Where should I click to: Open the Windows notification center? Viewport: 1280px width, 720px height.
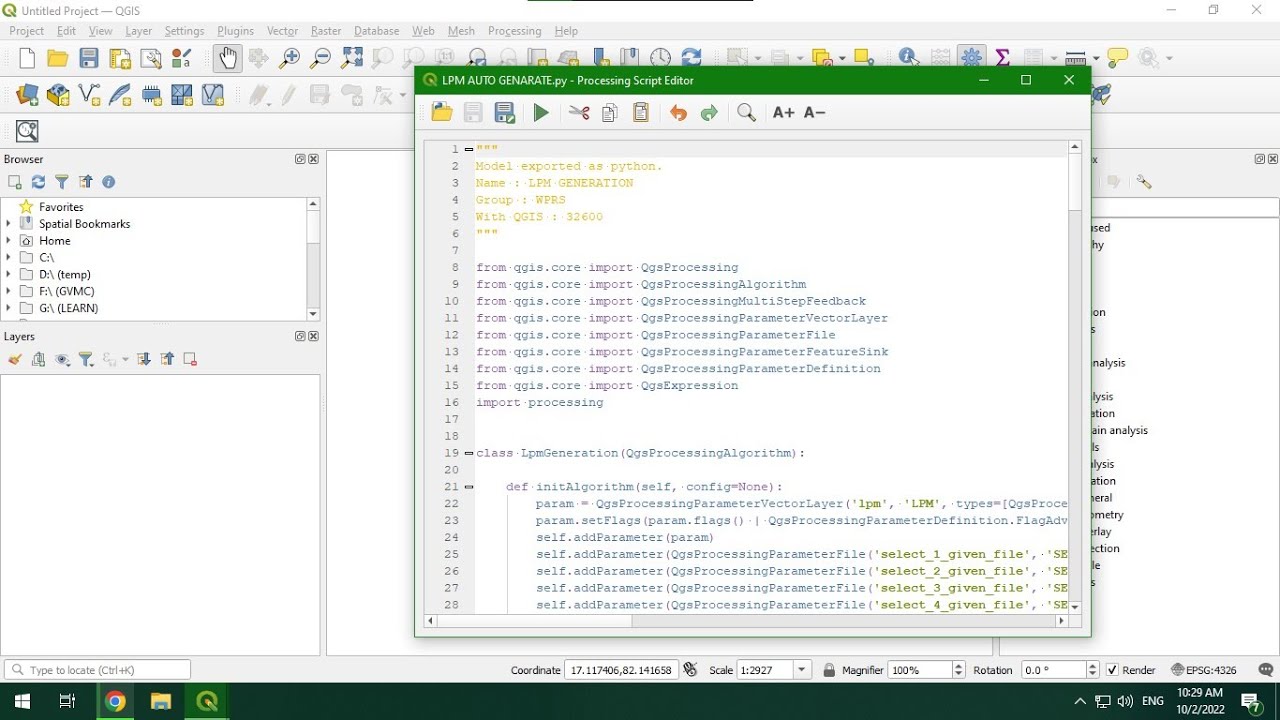1252,701
